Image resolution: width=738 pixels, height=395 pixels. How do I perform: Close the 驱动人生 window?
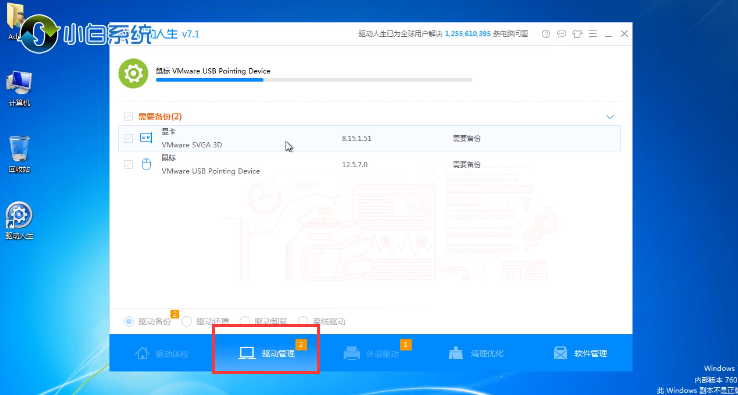pos(624,34)
